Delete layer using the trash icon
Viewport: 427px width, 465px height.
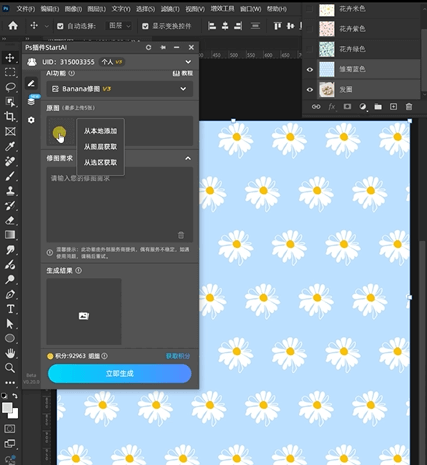click(409, 107)
